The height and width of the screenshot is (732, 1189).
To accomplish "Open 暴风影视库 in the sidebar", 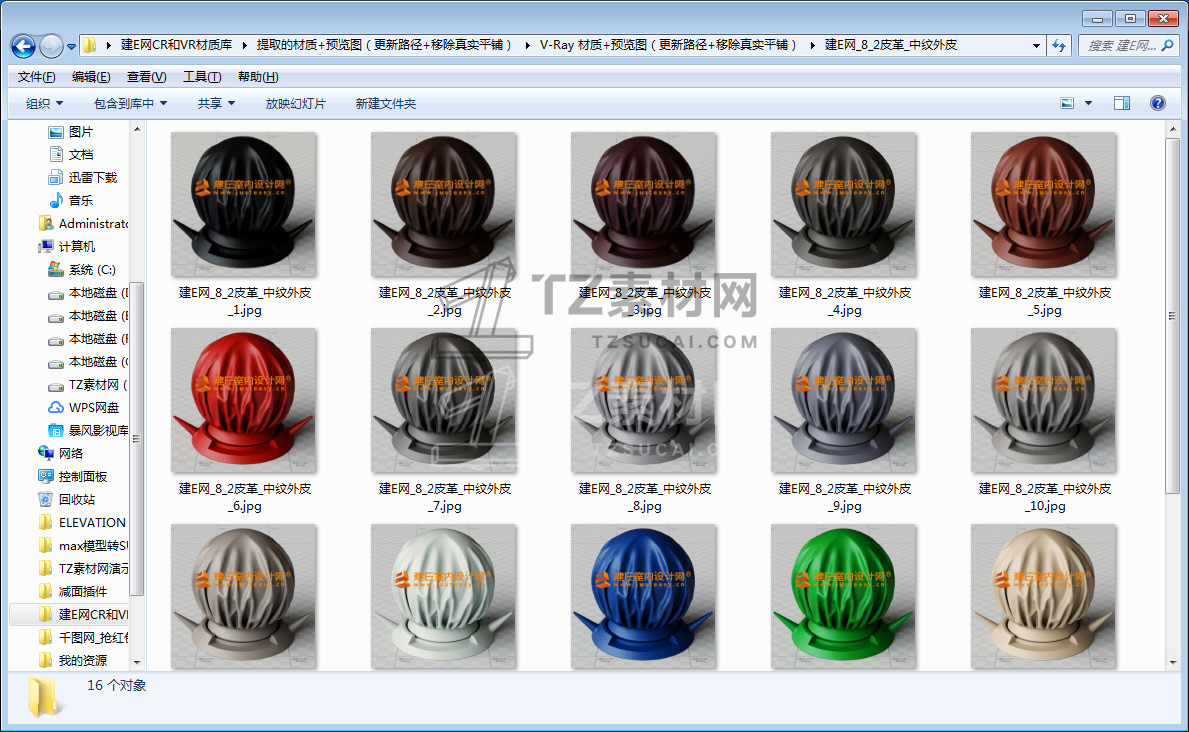I will 88,430.
